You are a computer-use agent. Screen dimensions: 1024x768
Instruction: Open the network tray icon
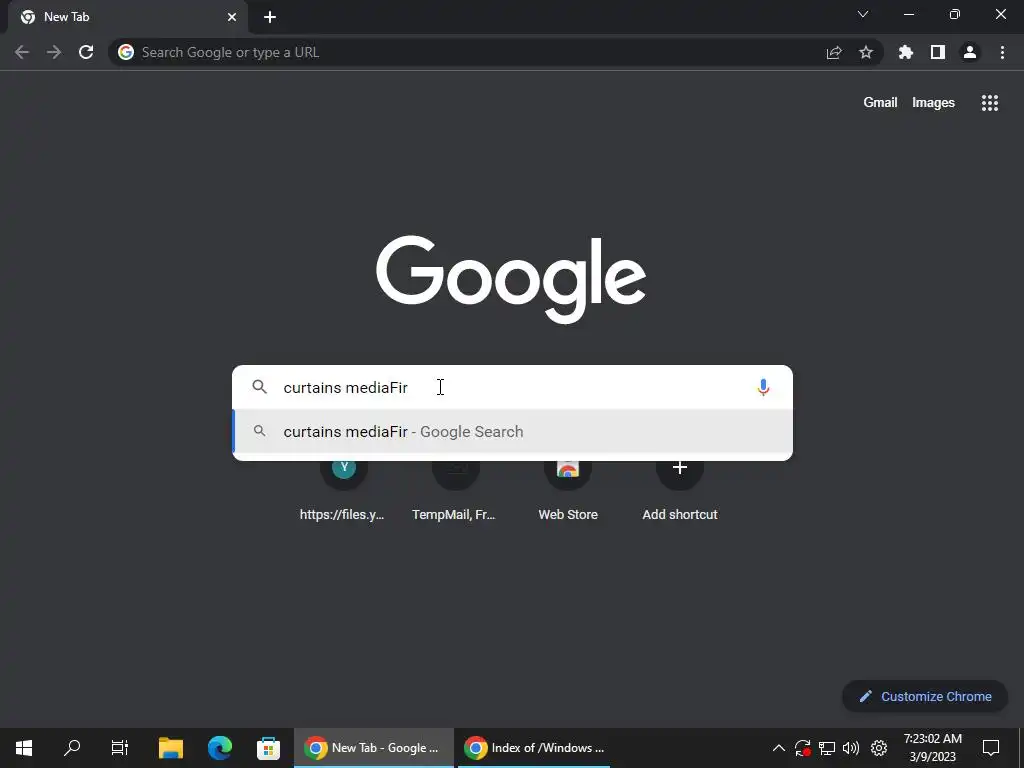[x=827, y=748]
